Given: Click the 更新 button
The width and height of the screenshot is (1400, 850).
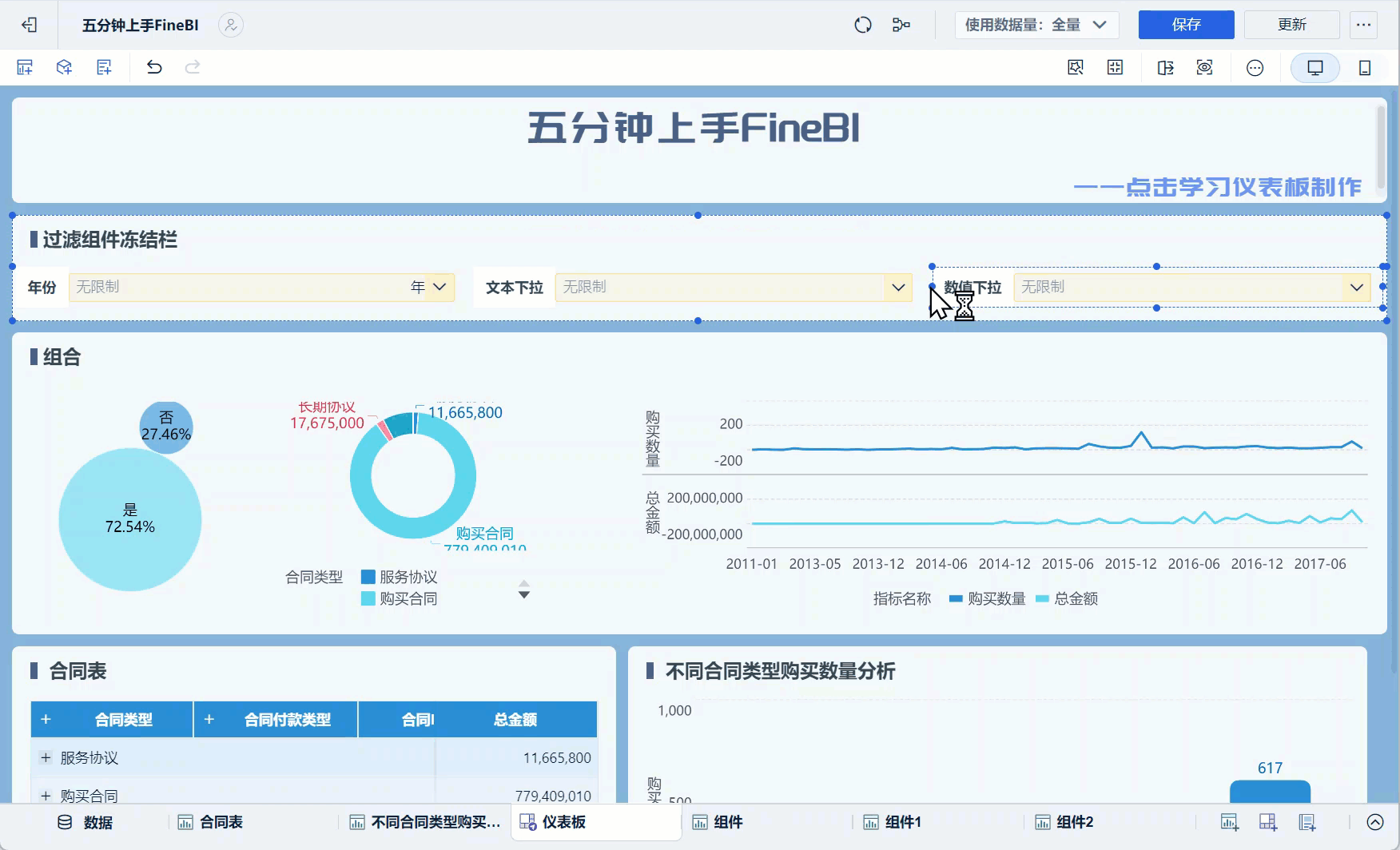Looking at the screenshot, I should (x=1291, y=25).
